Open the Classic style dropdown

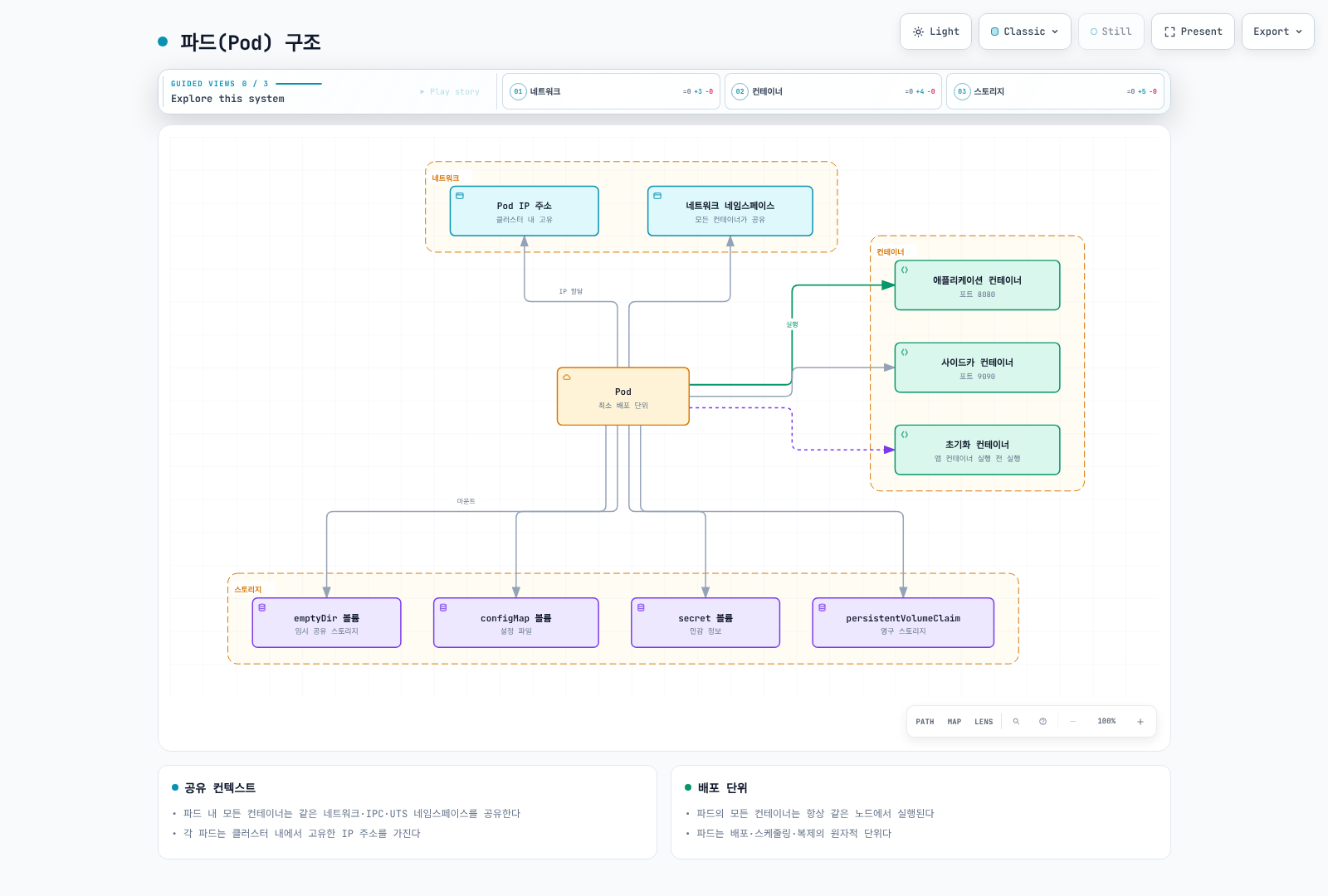pos(1025,32)
